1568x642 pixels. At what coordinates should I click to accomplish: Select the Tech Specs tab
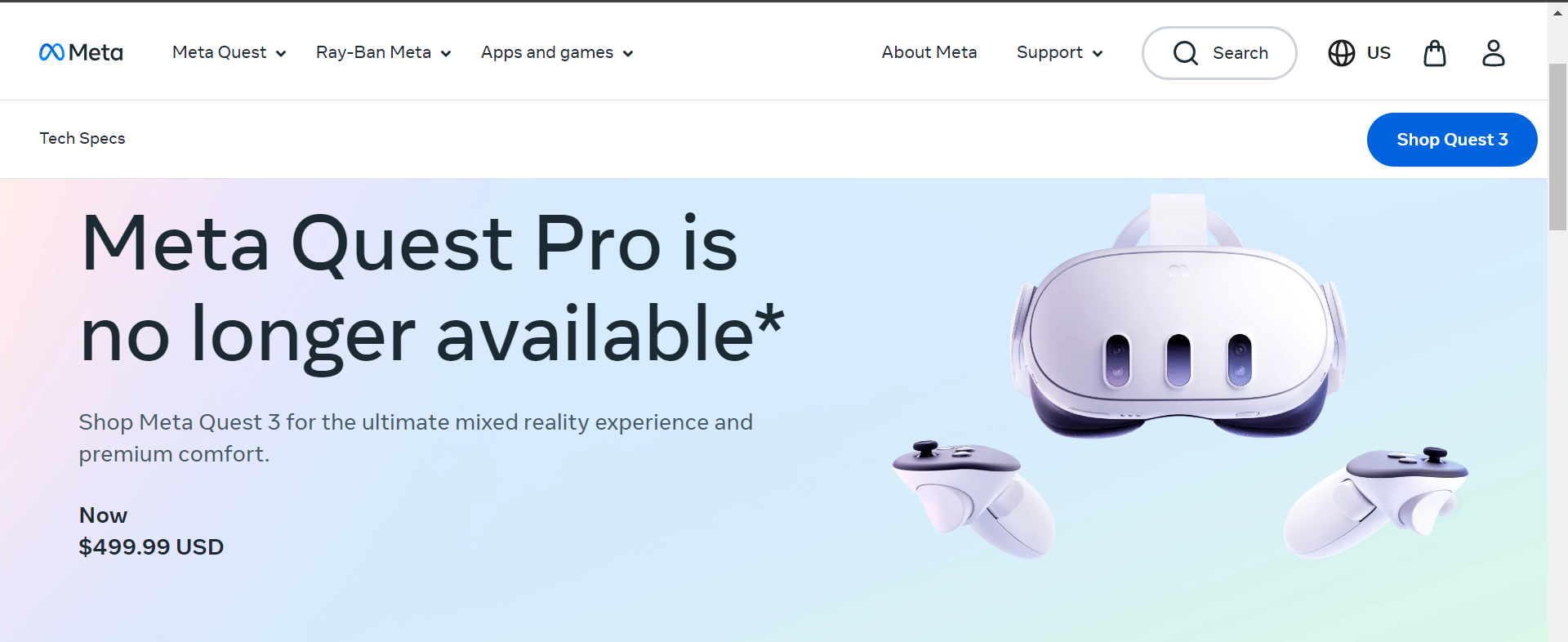pyautogui.click(x=82, y=139)
